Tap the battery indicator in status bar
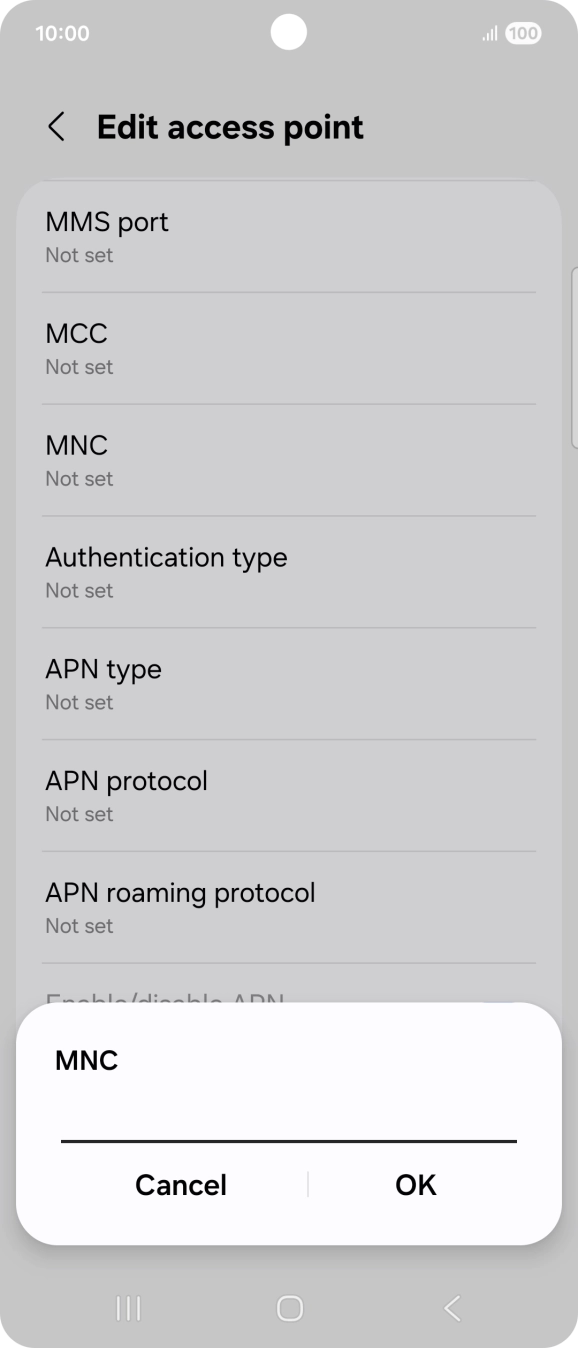This screenshot has width=578, height=1348. [523, 33]
